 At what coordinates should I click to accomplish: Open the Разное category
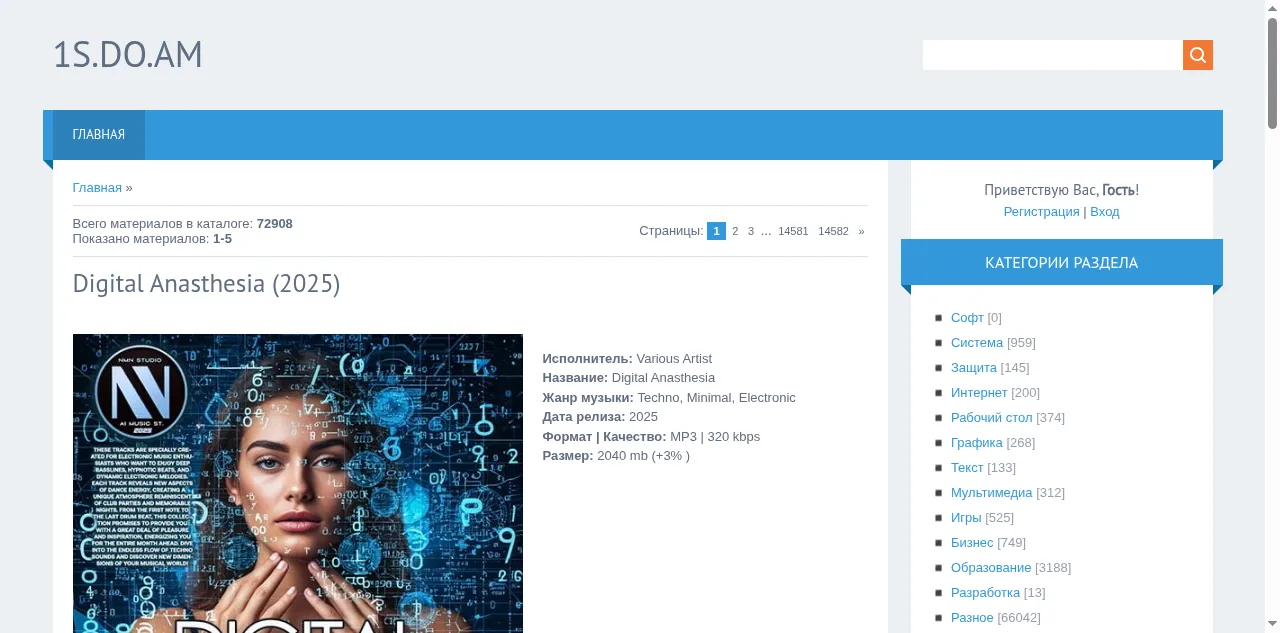(972, 617)
